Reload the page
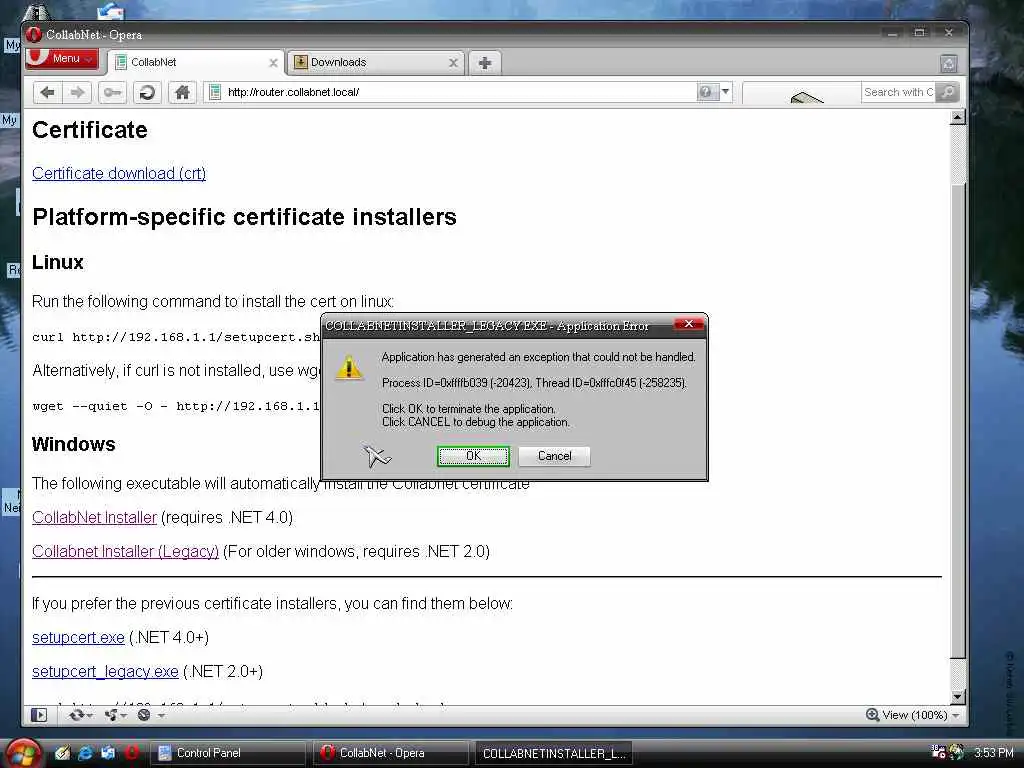Screen dimensions: 1024x768 click(x=148, y=93)
